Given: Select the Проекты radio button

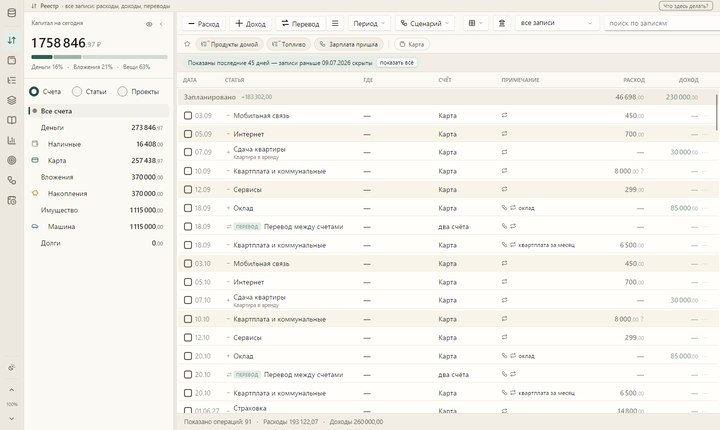Looking at the screenshot, I should point(122,91).
